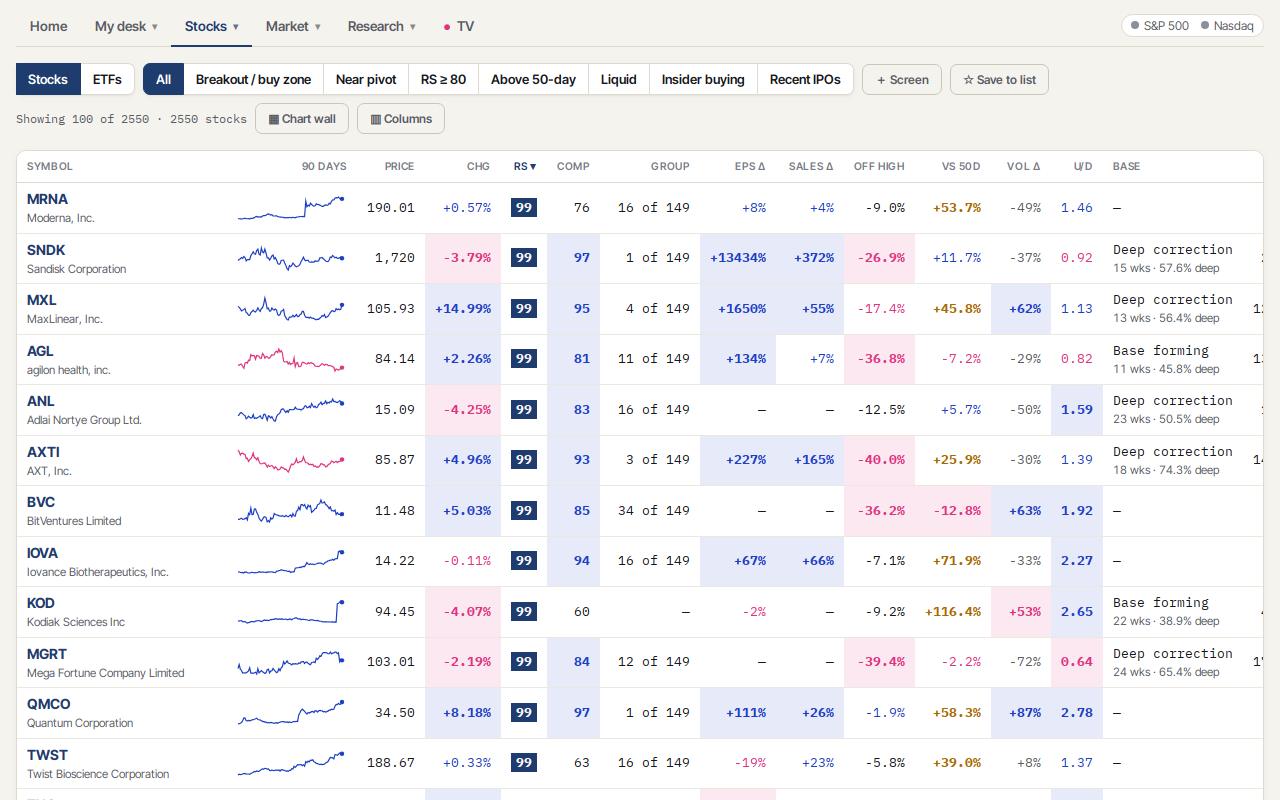
Task: Sort by the COMP column header
Action: click(573, 166)
